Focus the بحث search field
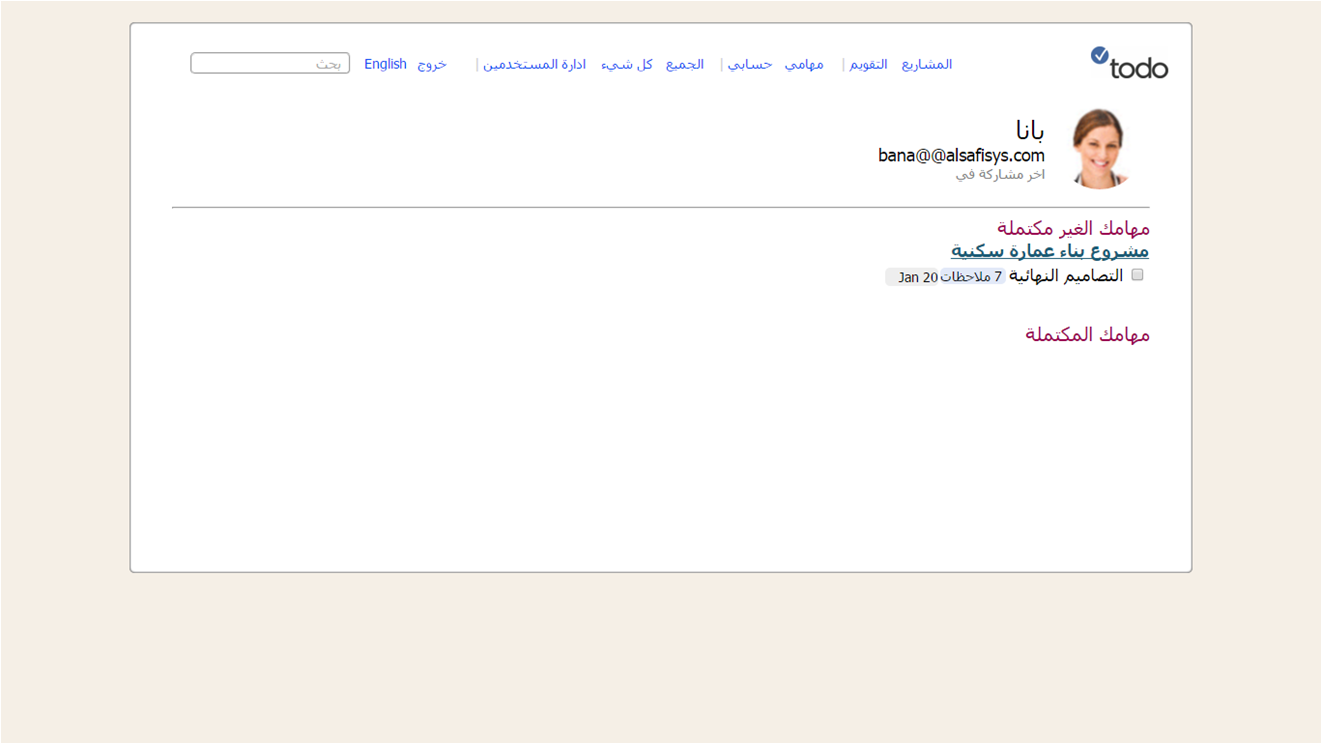This screenshot has height=744, width=1322. tap(270, 64)
